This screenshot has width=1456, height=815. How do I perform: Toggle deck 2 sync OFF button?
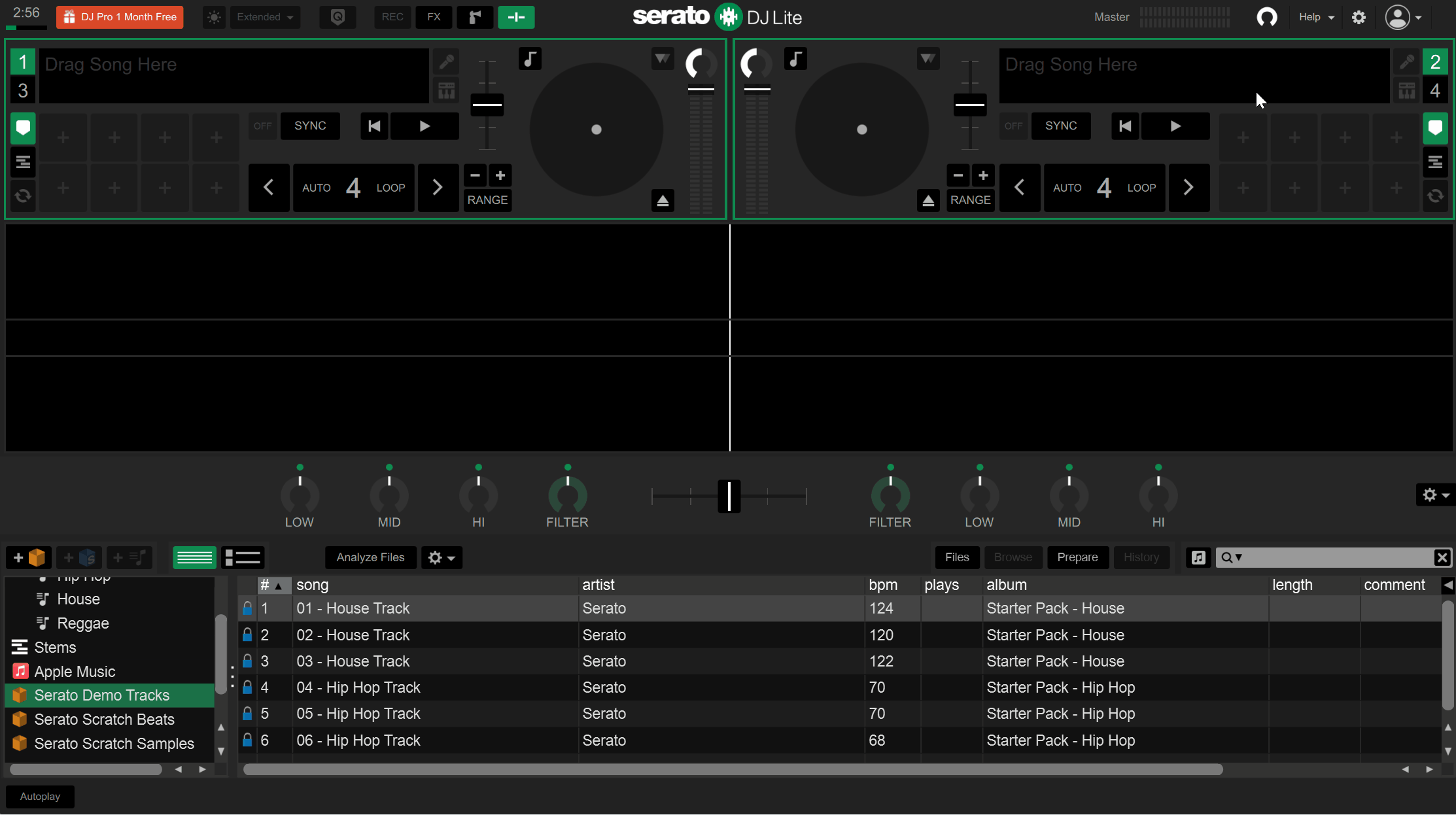1013,126
